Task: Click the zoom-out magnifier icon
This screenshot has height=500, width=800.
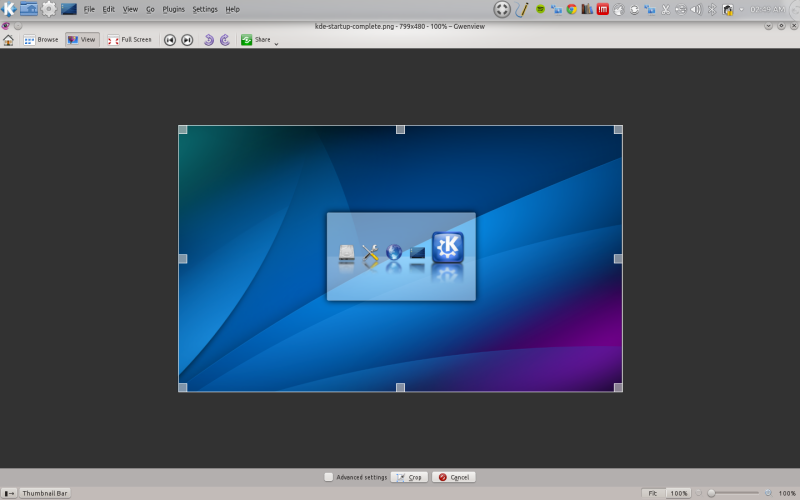Action: click(699, 493)
